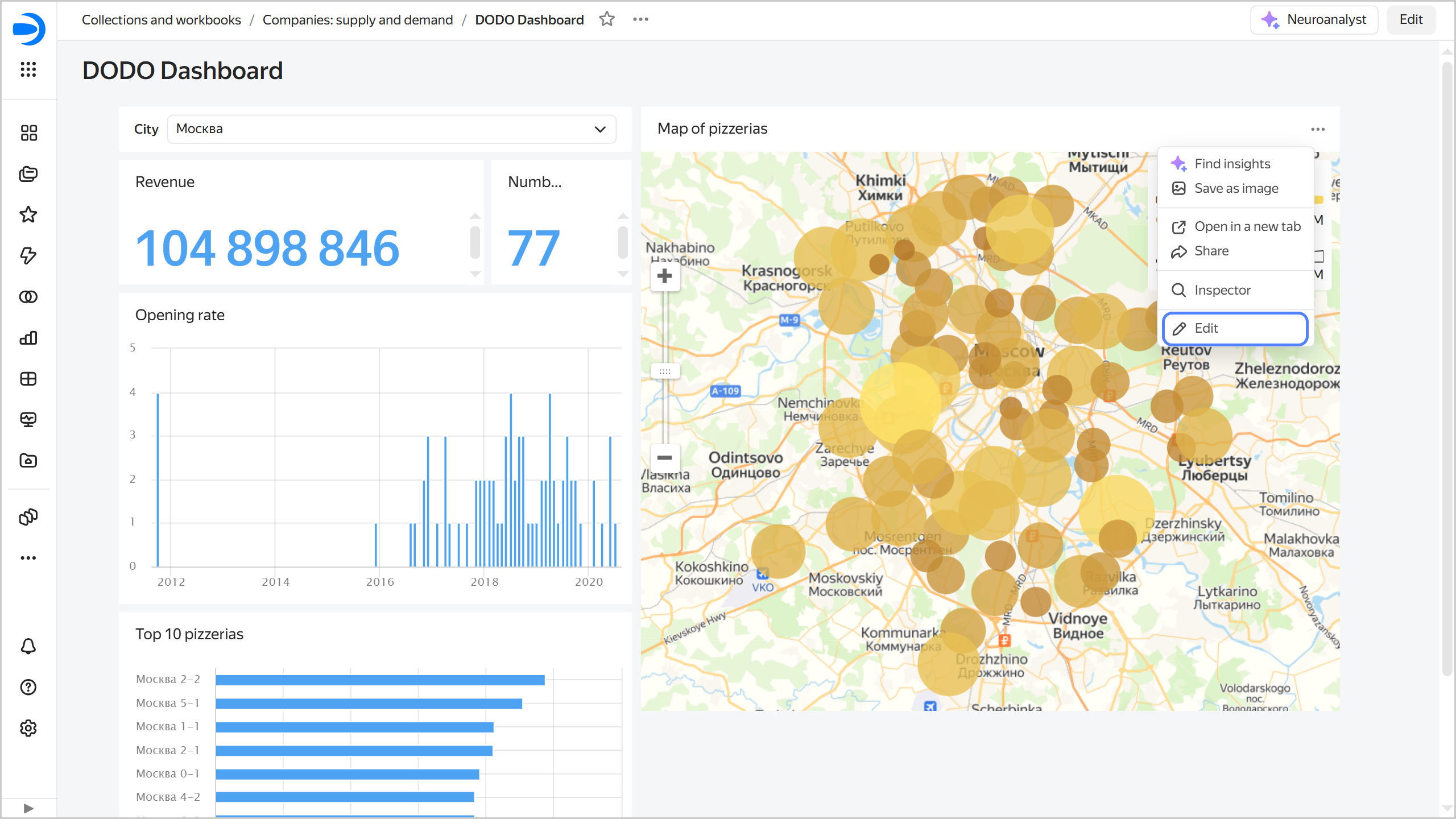Viewport: 1456px width, 819px height.
Task: Open settings gear in sidebar
Action: (x=28, y=728)
